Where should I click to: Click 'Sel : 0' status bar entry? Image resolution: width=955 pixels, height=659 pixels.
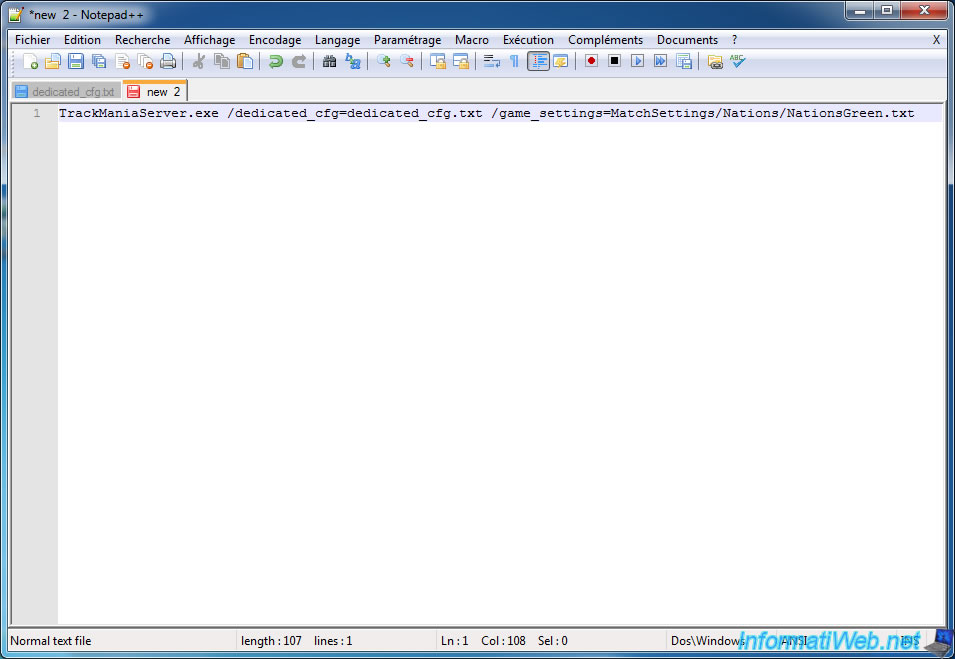[552, 641]
